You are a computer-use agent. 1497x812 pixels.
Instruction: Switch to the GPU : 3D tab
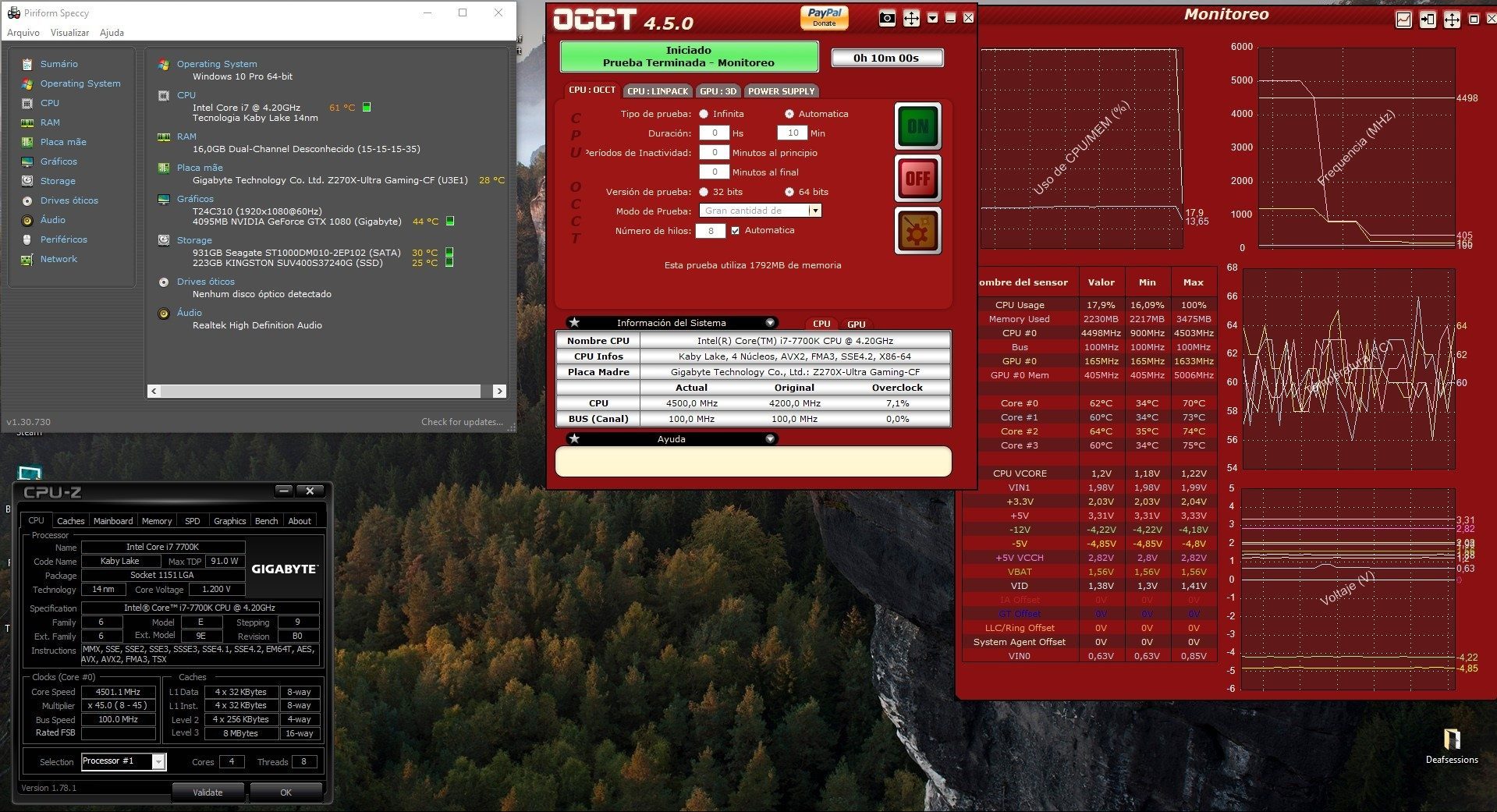[718, 91]
